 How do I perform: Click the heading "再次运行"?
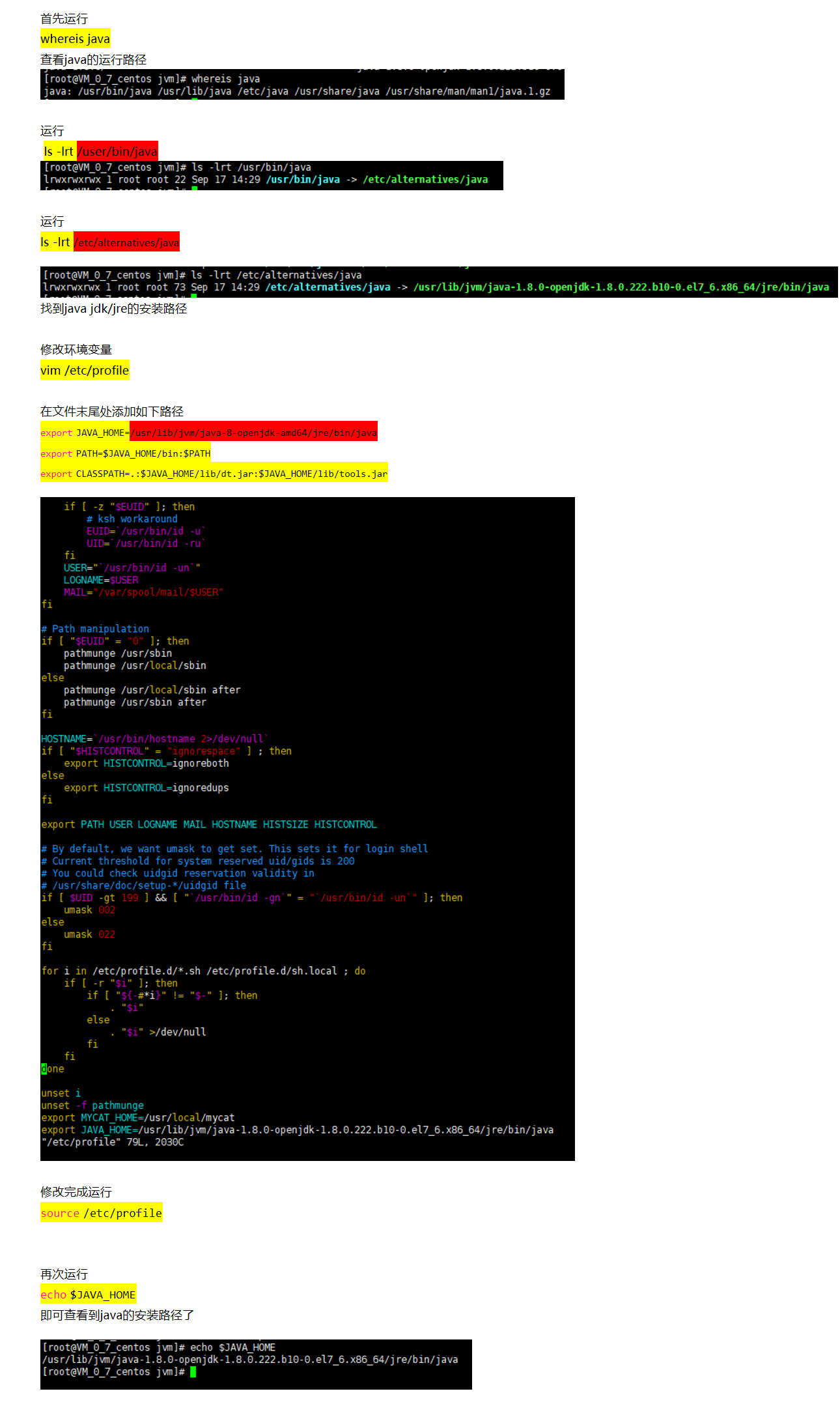click(64, 1274)
